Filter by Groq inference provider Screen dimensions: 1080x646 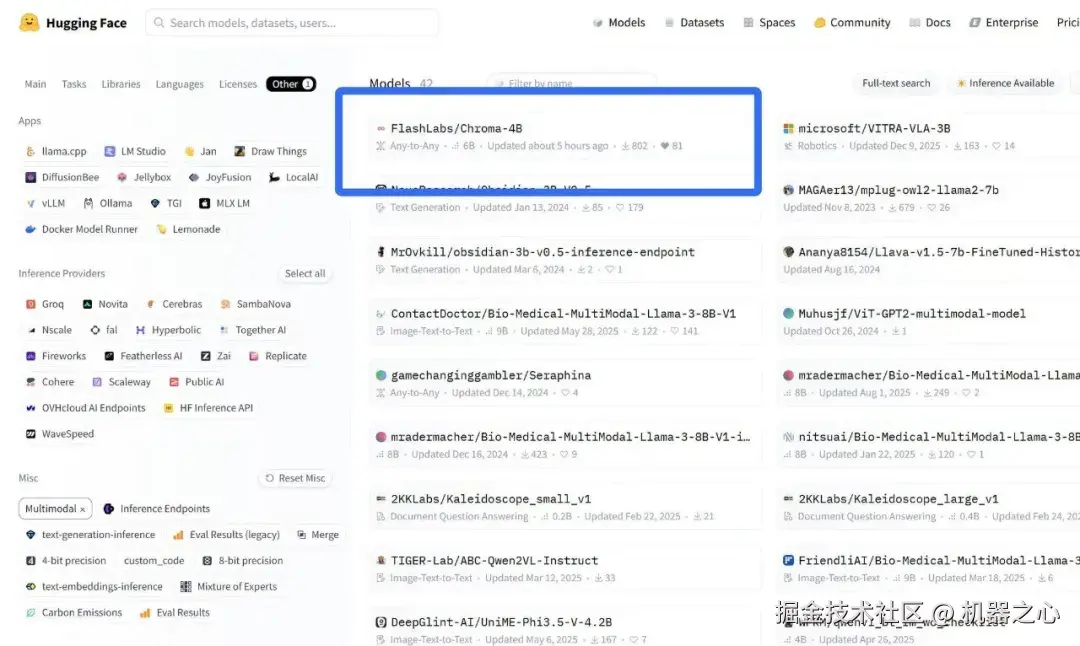(45, 304)
